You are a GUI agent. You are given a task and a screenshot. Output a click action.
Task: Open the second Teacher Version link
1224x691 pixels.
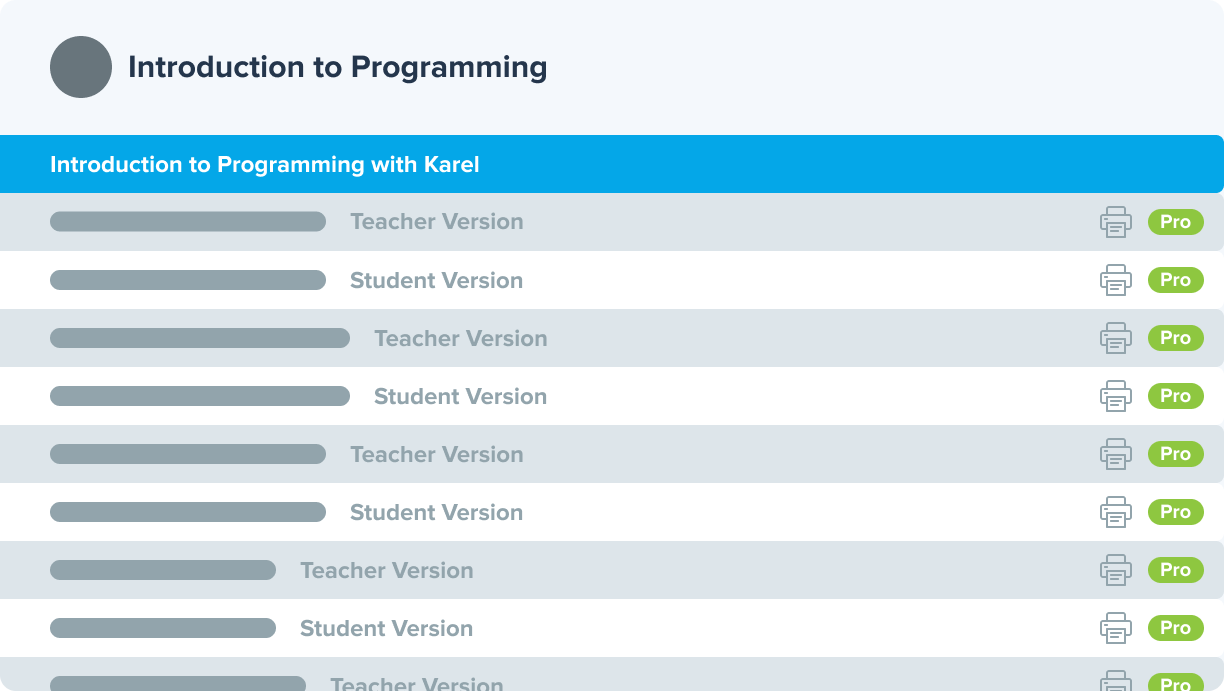tap(460, 338)
